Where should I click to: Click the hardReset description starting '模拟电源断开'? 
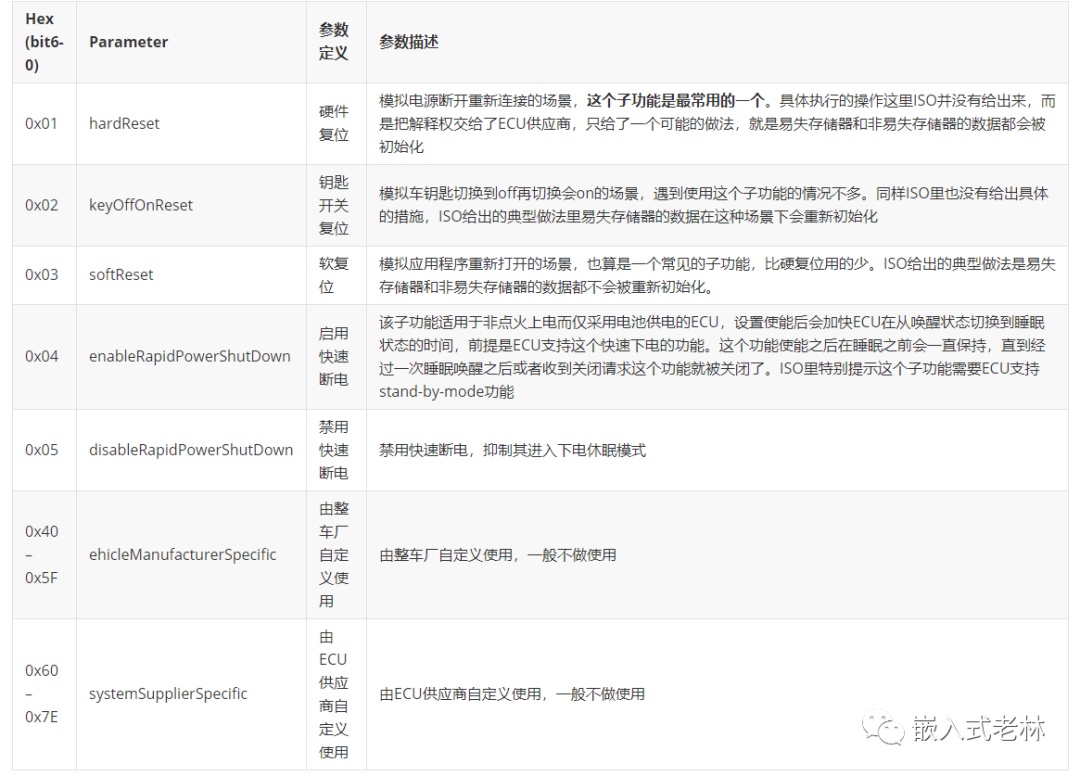(x=717, y=123)
